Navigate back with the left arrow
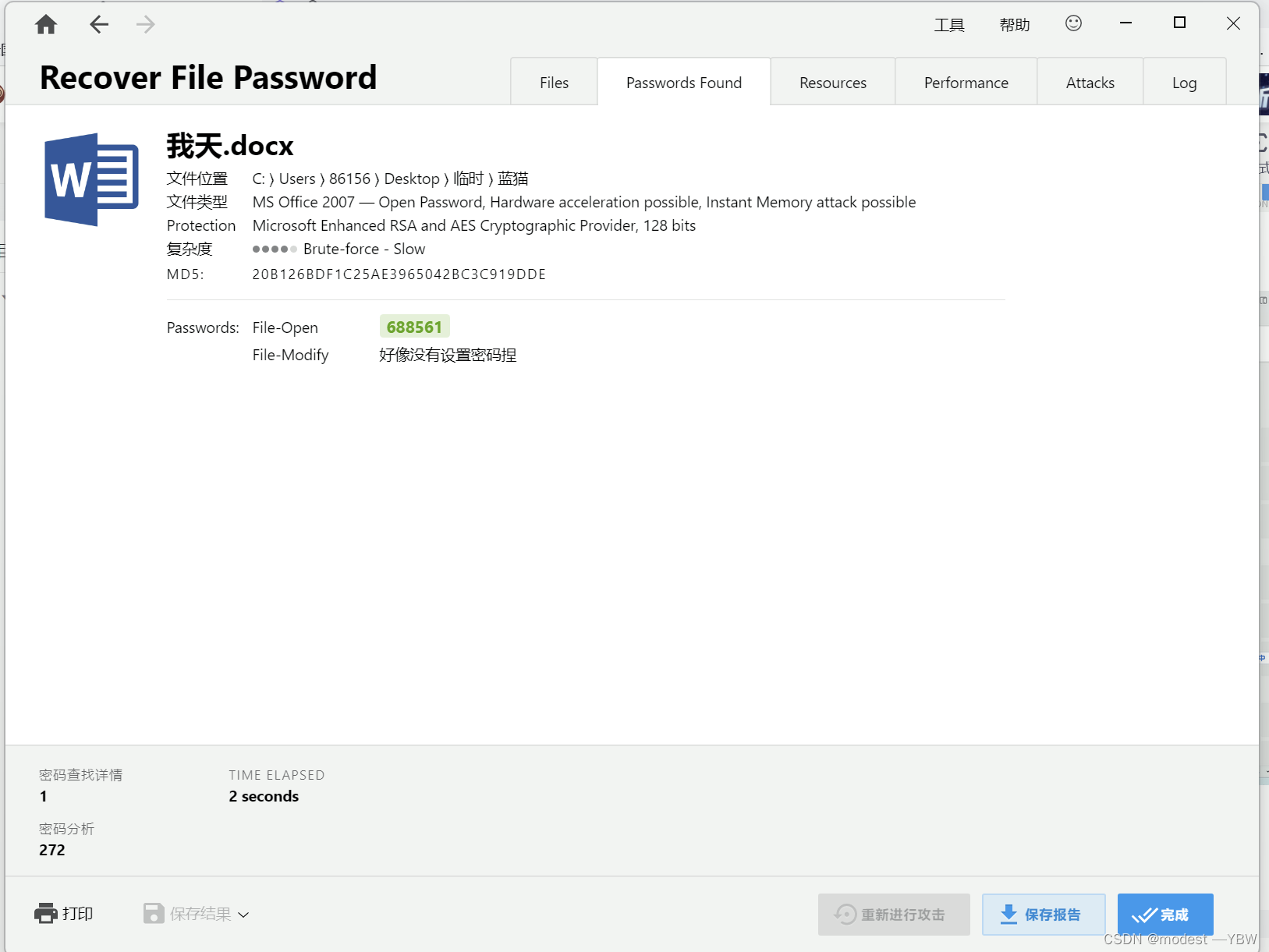1269x952 pixels. point(99,25)
